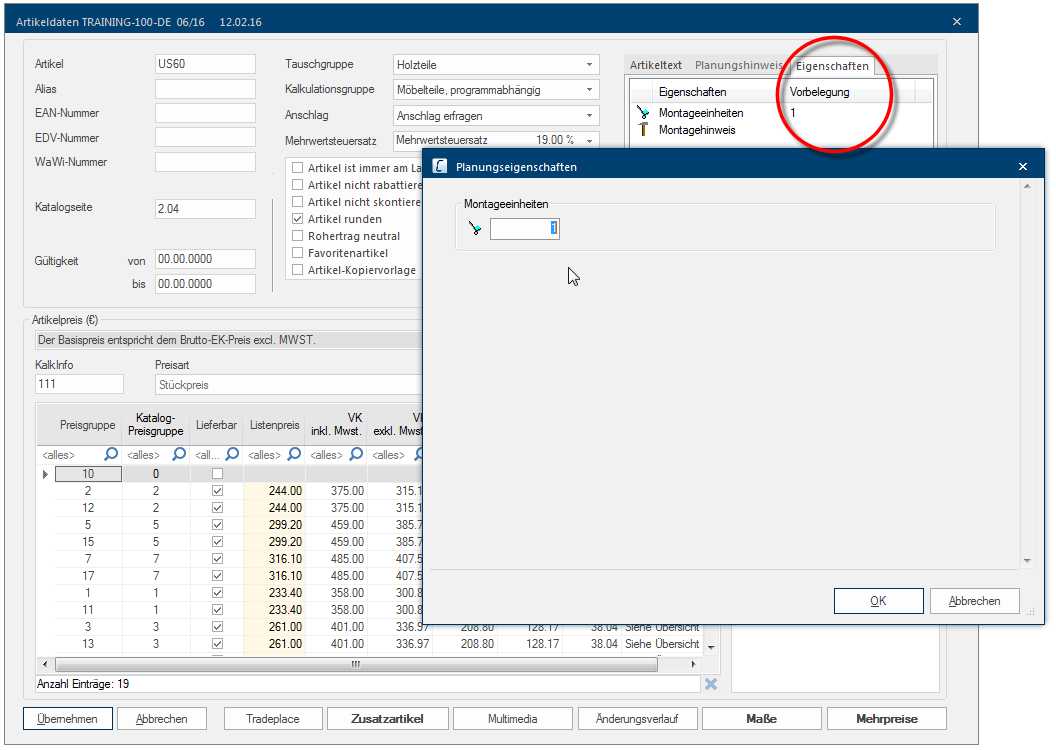Click the Listenpreis column search icon
1056x750 pixels.
pyautogui.click(x=294, y=454)
